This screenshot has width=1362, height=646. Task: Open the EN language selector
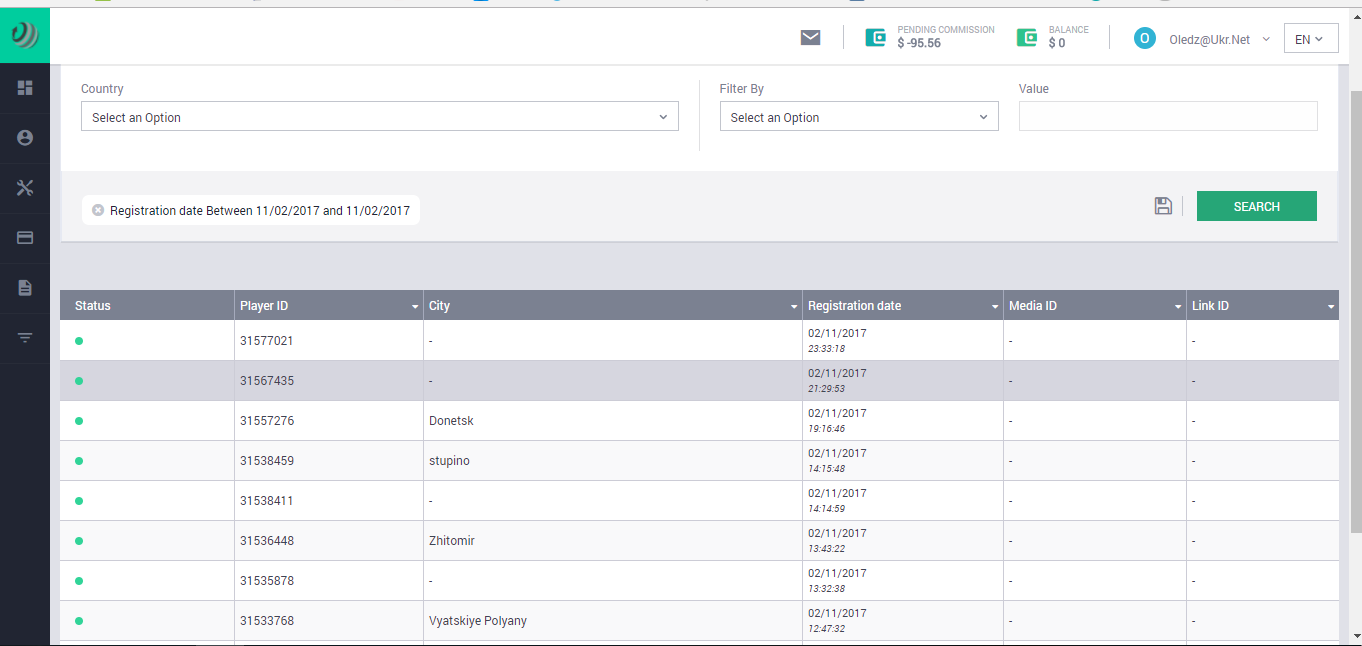(x=1310, y=39)
